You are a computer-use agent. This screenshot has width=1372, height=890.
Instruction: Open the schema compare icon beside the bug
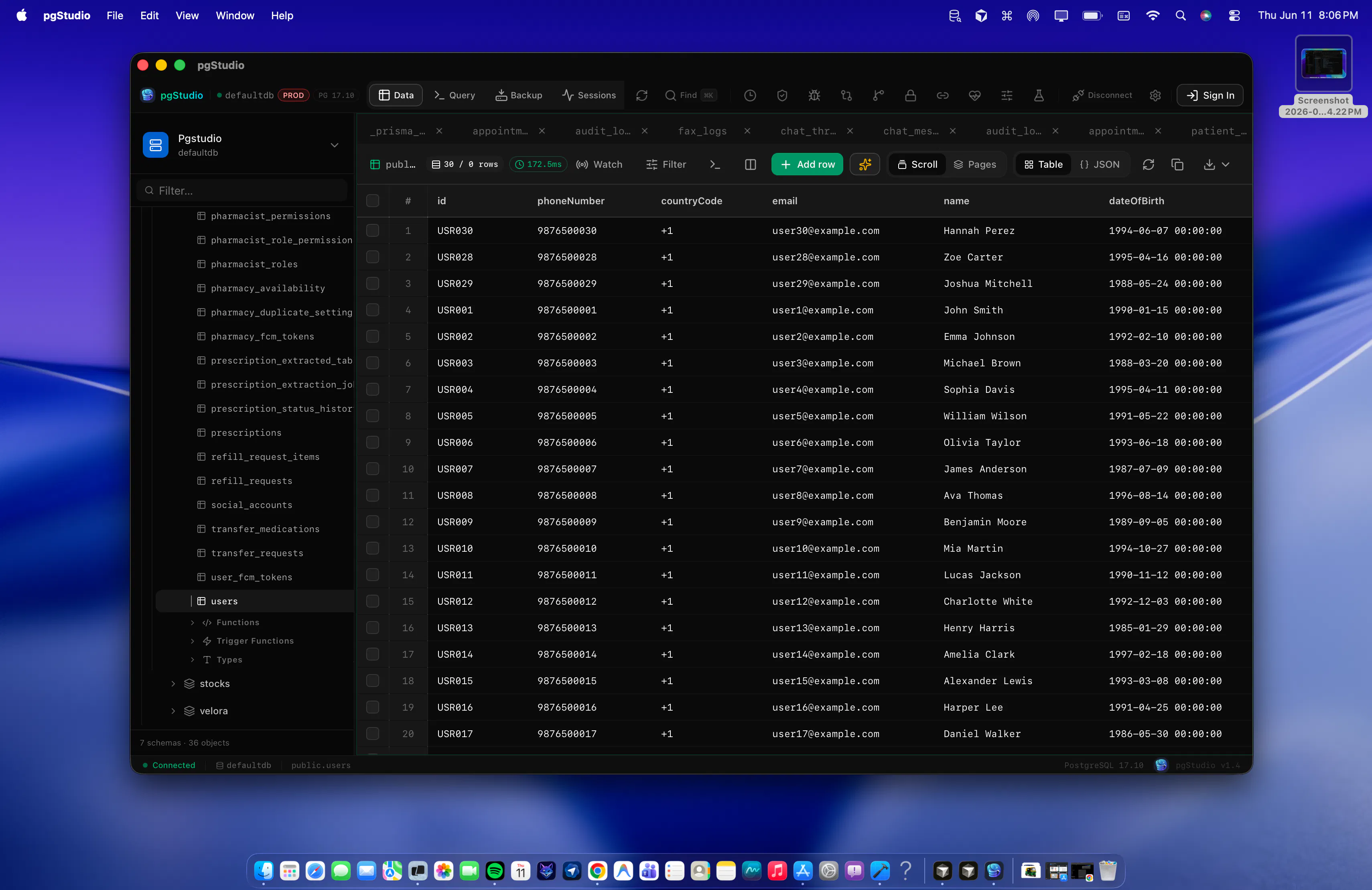[x=846, y=95]
